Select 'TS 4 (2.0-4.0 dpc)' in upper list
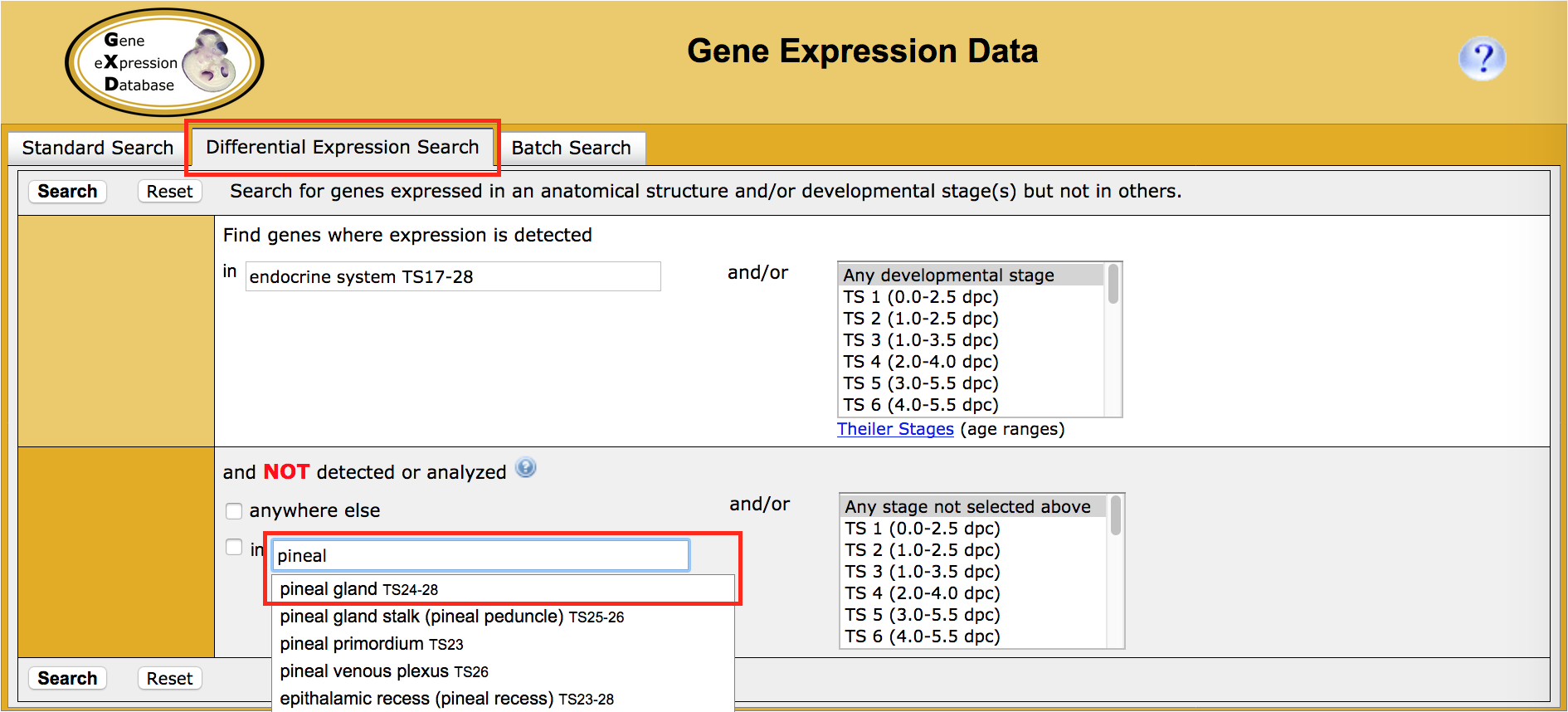The height and width of the screenshot is (712, 1568). click(971, 361)
